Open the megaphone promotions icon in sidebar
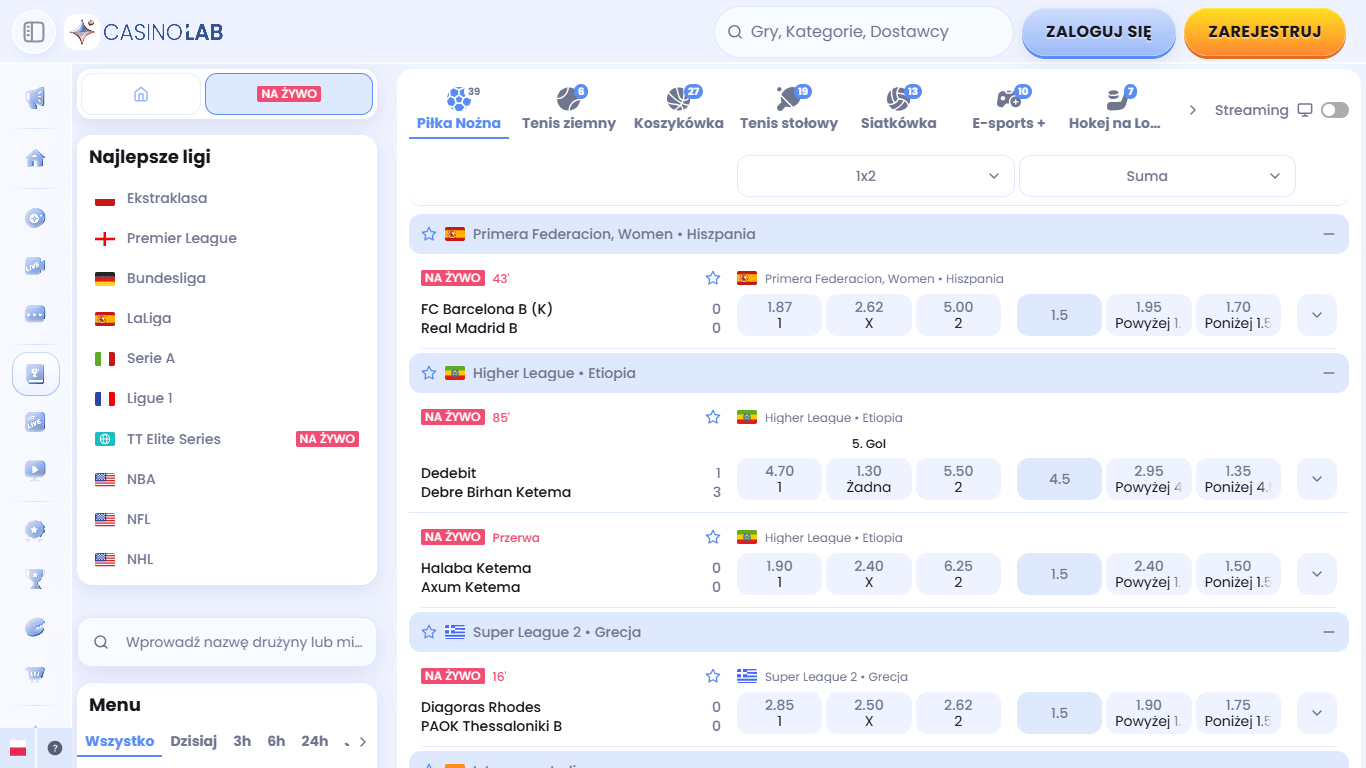 pos(35,98)
